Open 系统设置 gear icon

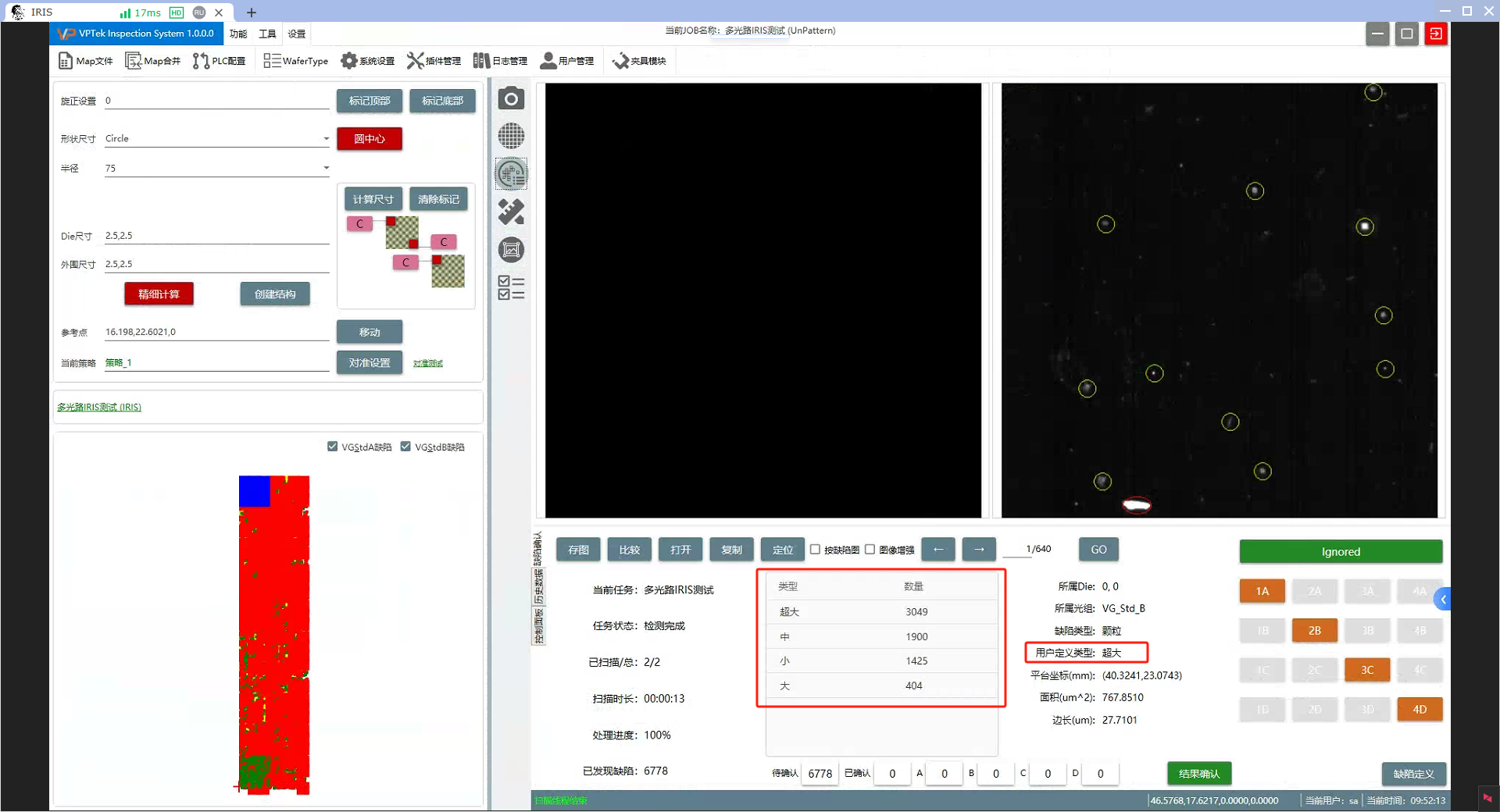click(x=367, y=61)
